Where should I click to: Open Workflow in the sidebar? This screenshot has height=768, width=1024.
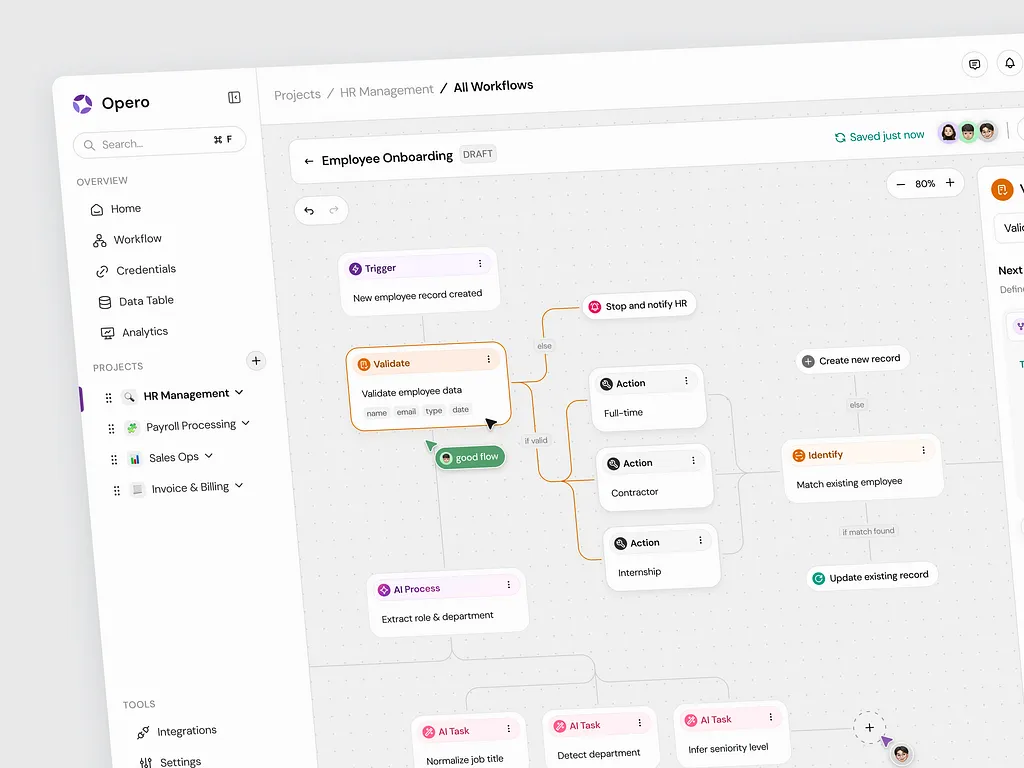click(x=127, y=240)
